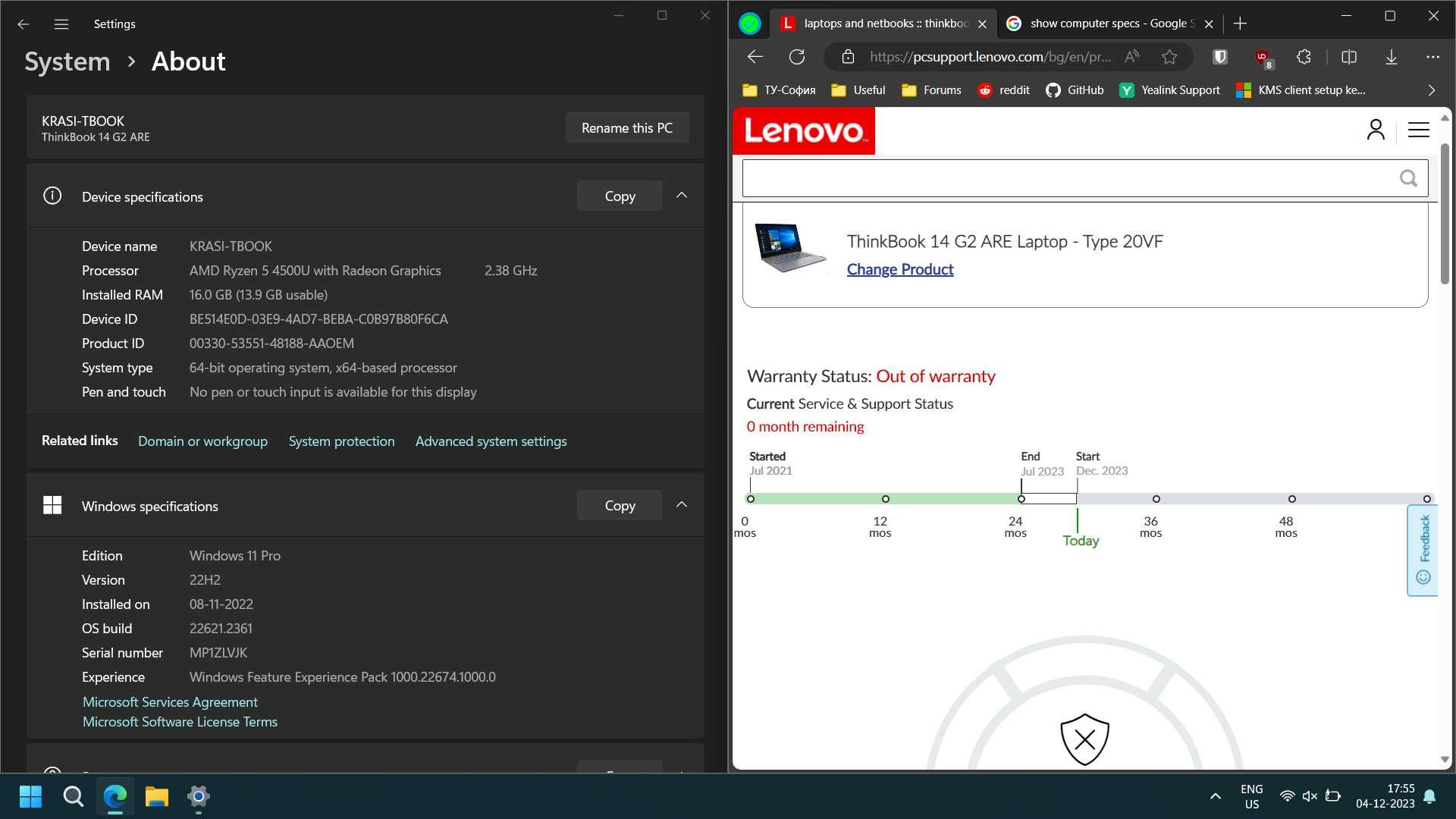Image resolution: width=1456 pixels, height=819 pixels.
Task: Open Edge Settings and more ellipsis menu
Action: click(1432, 57)
